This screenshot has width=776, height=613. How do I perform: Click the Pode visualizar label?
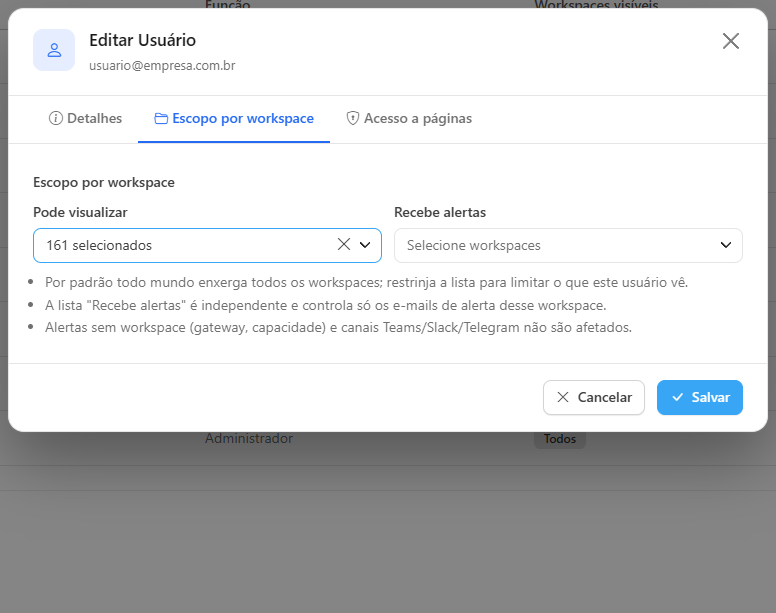click(80, 213)
